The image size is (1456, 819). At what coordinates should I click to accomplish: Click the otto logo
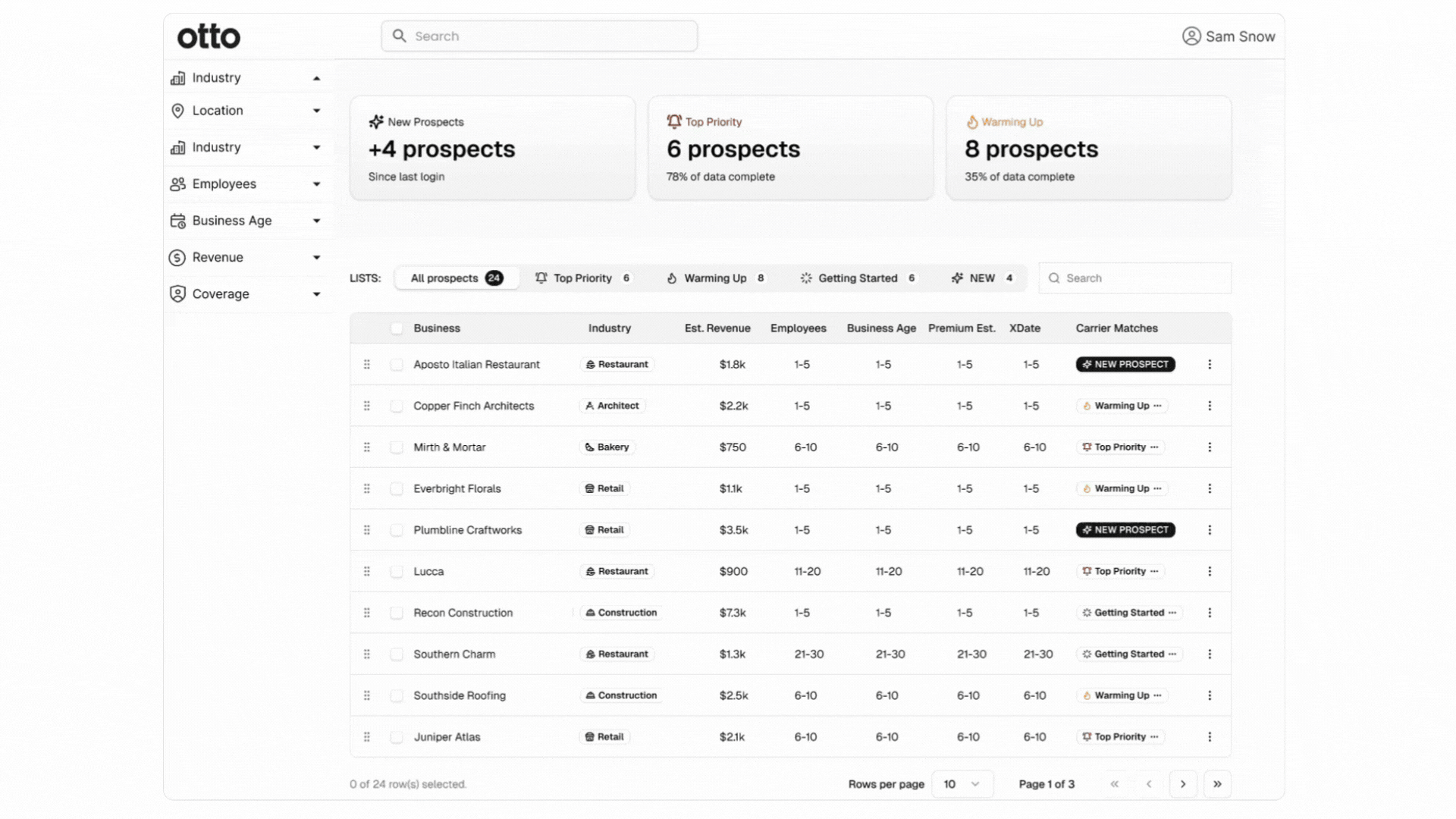point(209,36)
